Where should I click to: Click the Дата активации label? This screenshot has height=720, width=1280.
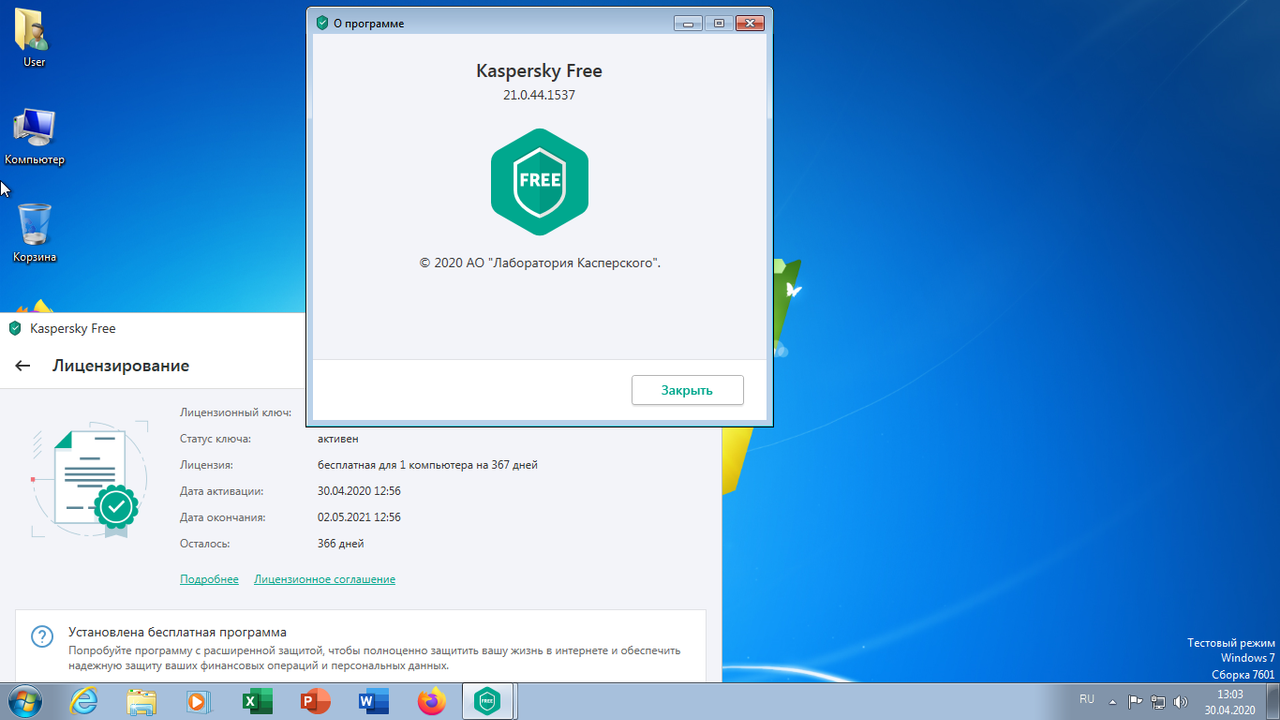[222, 491]
